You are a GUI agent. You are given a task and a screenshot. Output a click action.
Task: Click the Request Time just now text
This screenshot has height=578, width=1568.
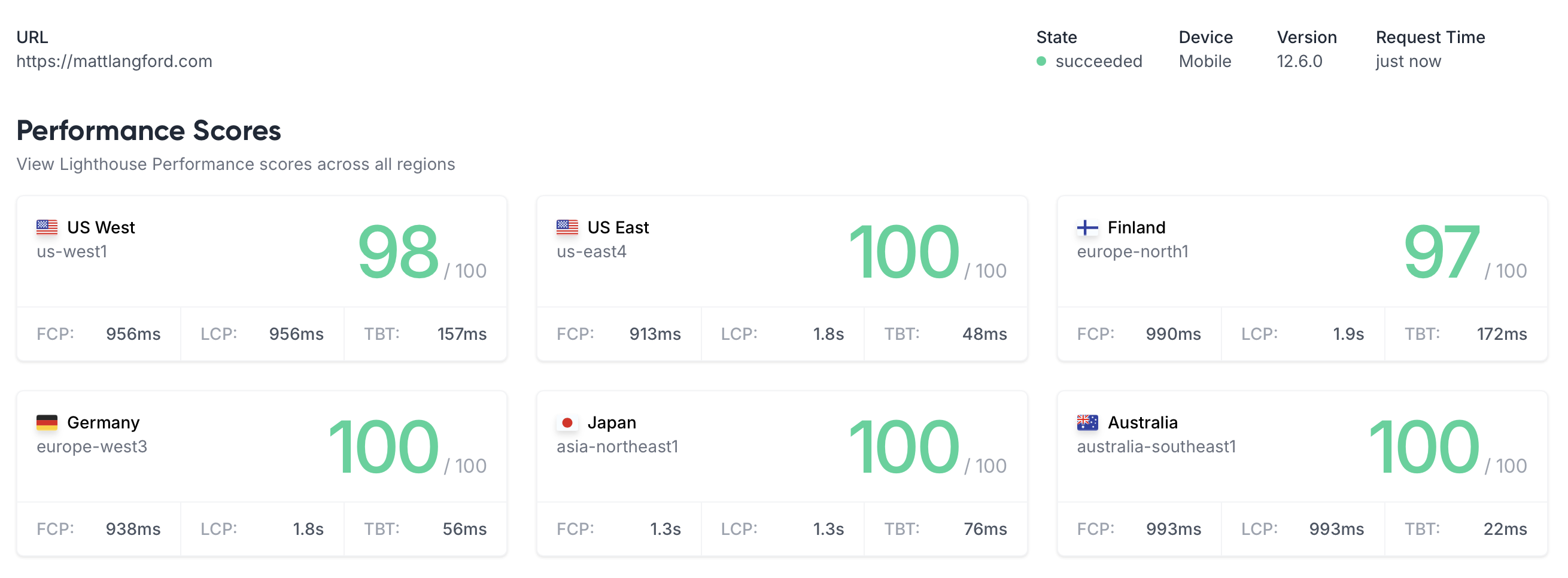click(x=1408, y=62)
